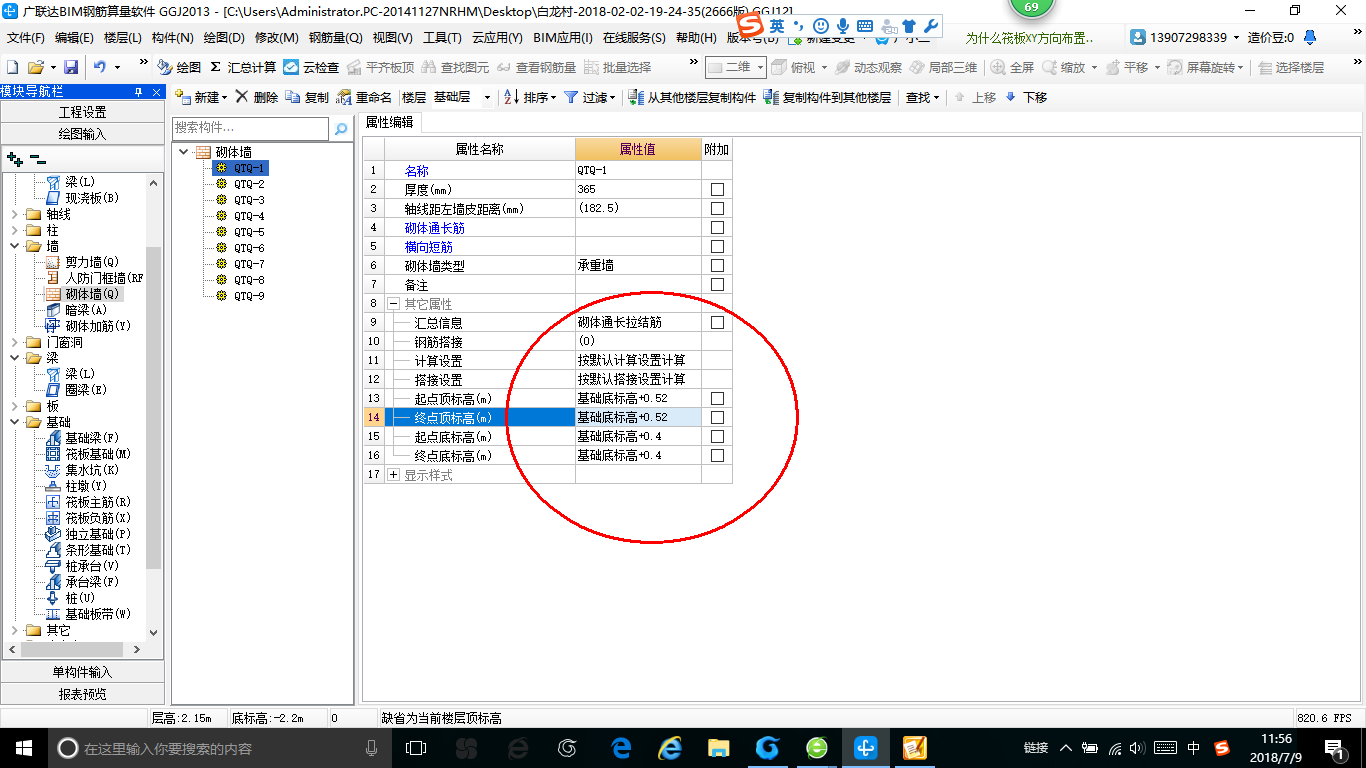Run 汇总计算 summary calculation
The image size is (1366, 768).
[243, 67]
